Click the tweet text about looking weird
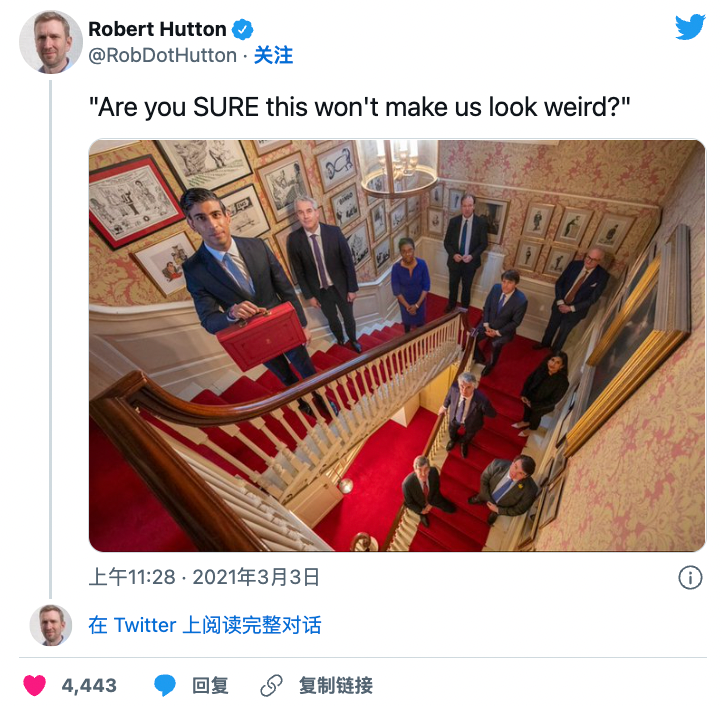The image size is (722, 706). point(359,107)
